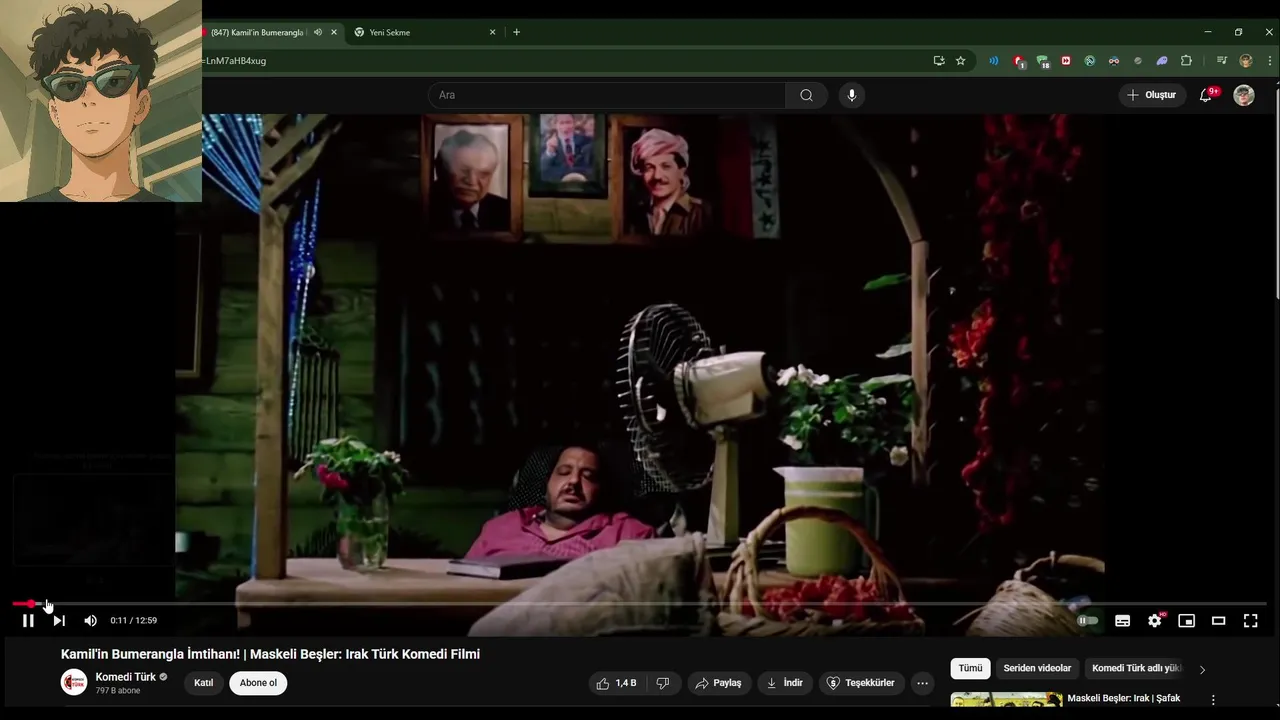Toggle subtitles in the video player
Image resolution: width=1280 pixels, height=720 pixels.
pos(1122,621)
